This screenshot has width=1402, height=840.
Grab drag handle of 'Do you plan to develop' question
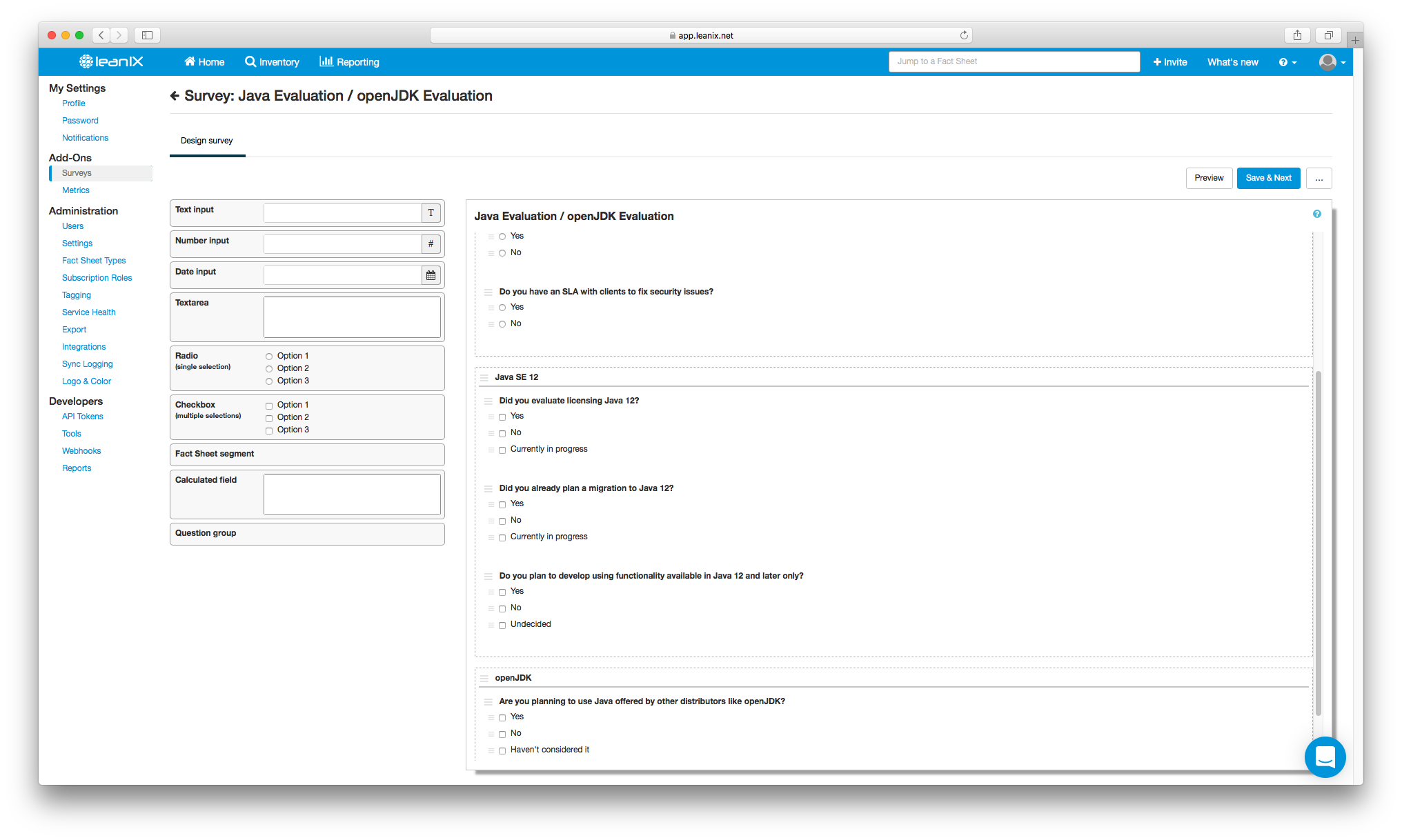tap(488, 577)
